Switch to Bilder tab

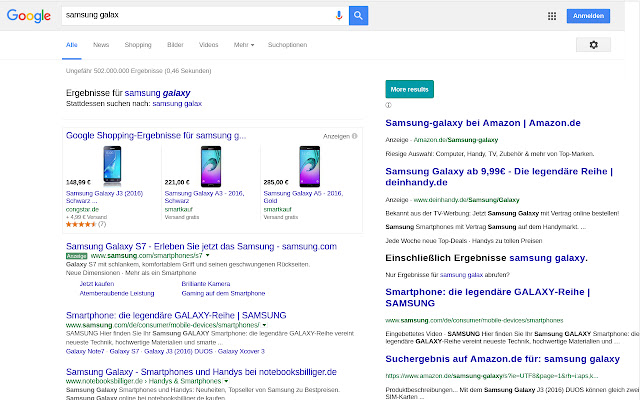pos(175,45)
